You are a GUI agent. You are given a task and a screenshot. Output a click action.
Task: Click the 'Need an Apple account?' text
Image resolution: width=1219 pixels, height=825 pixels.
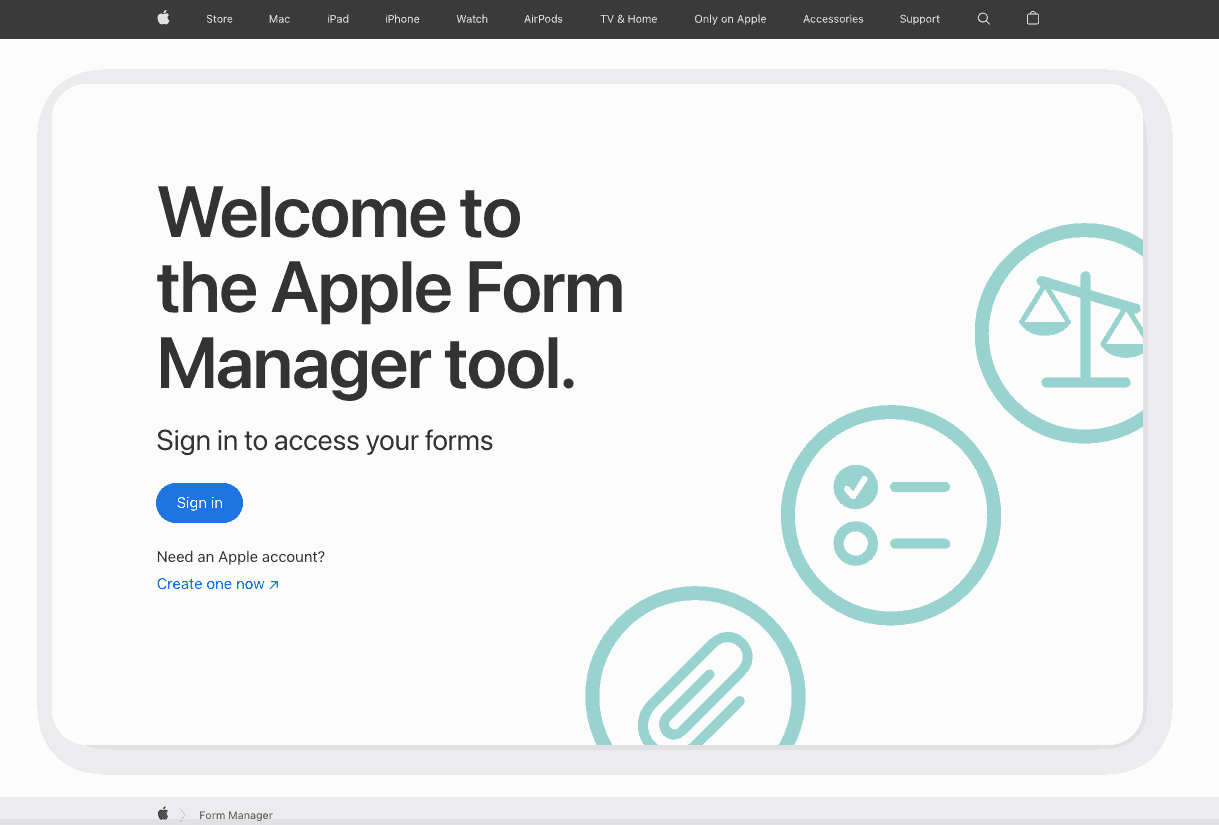[241, 557]
